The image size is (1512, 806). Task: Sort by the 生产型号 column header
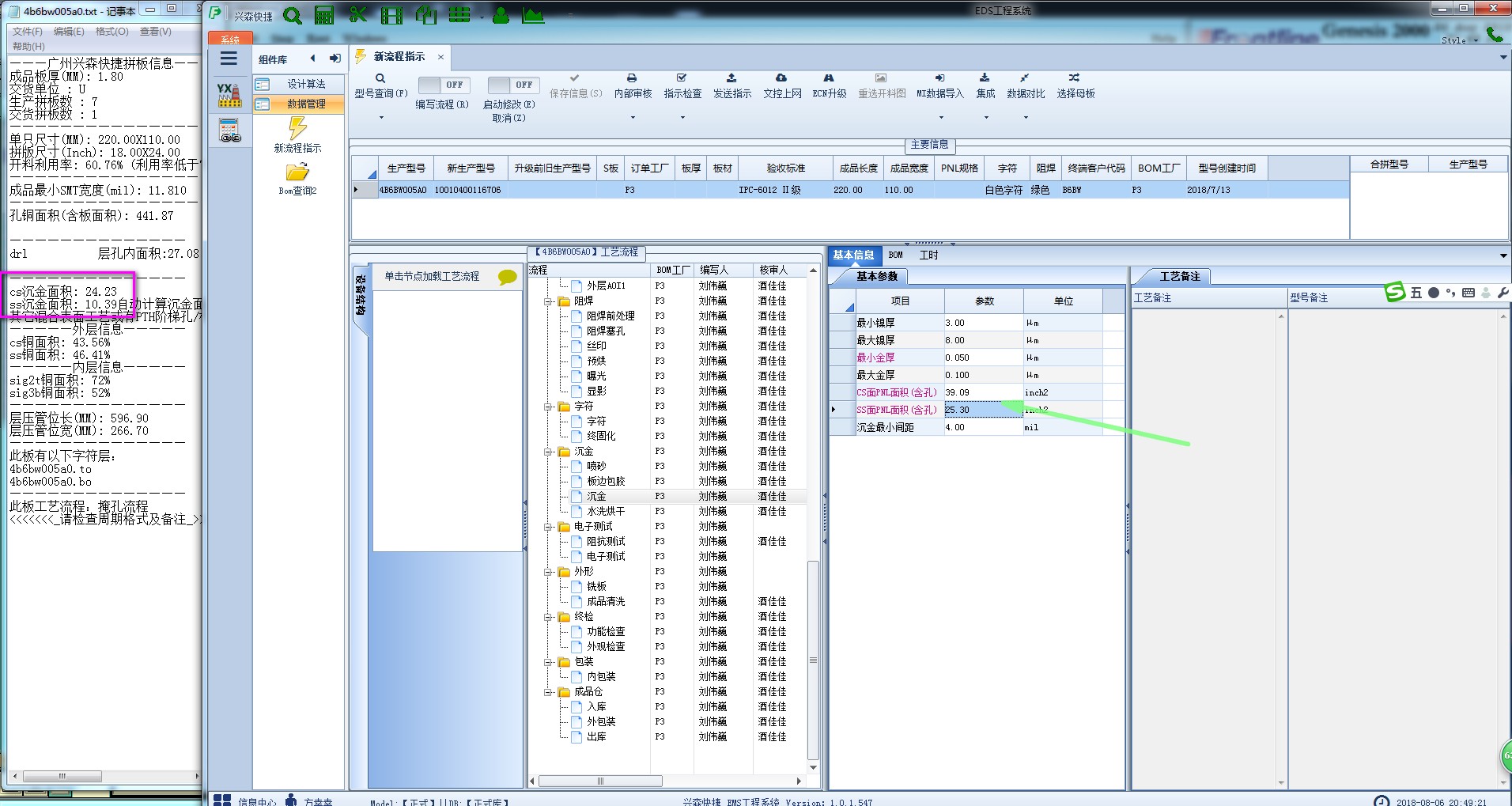[406, 168]
